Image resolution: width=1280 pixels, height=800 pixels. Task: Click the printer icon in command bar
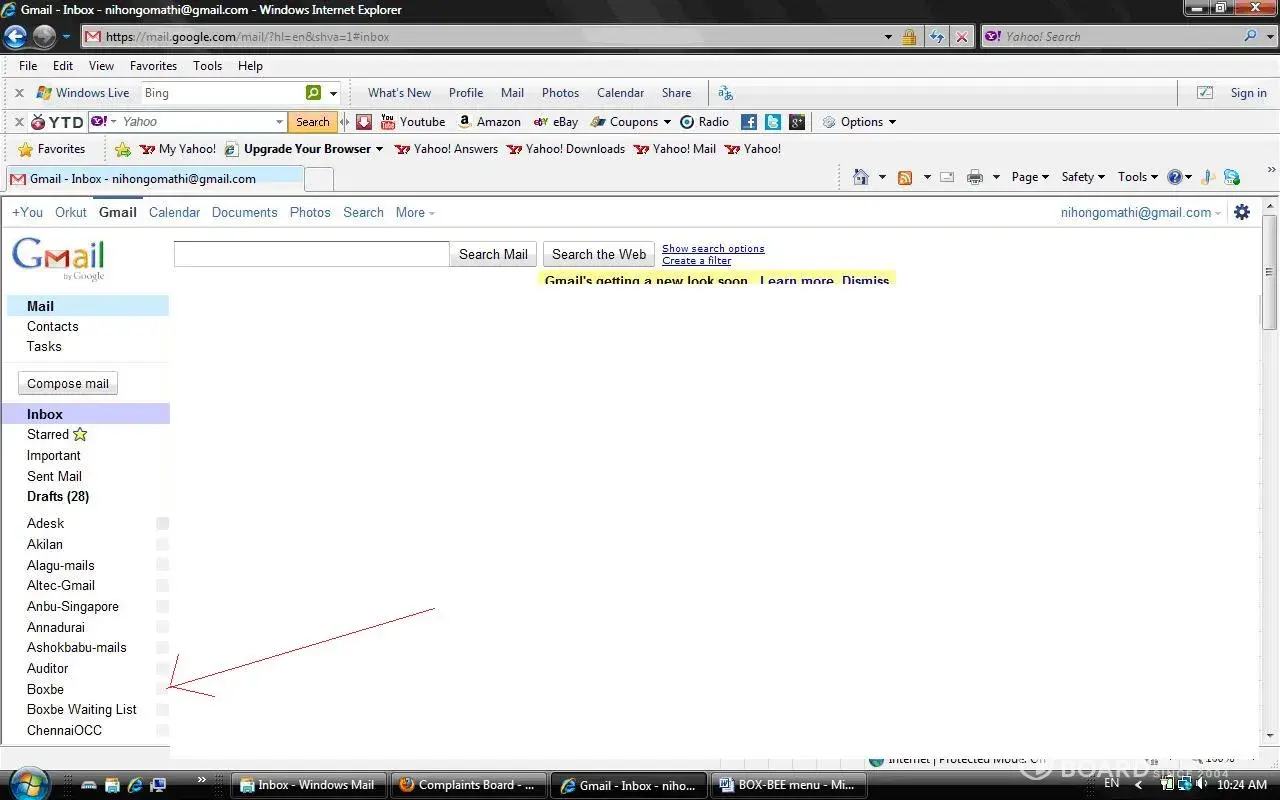coord(975,177)
